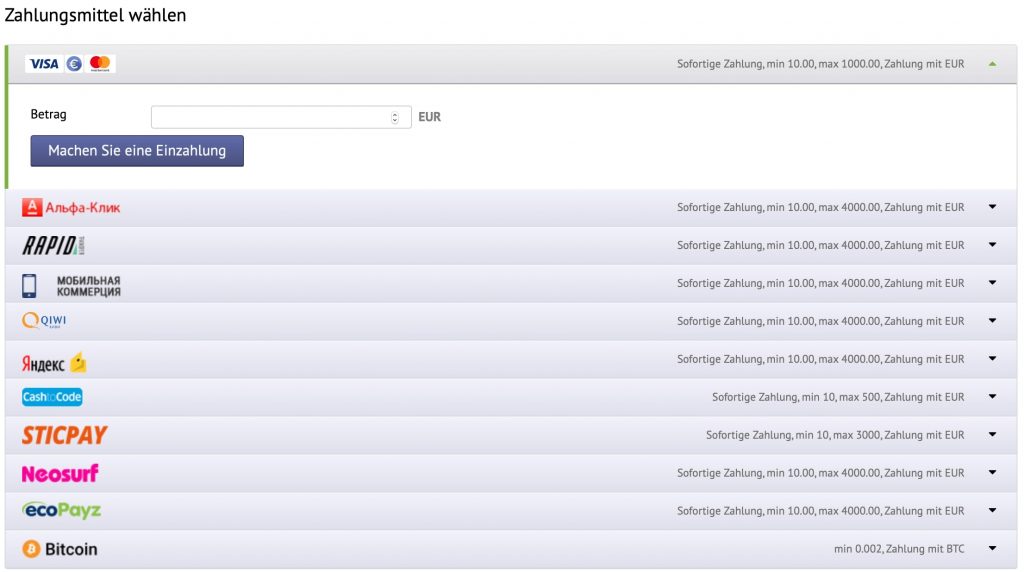Select the STICPAY logo
The width and height of the screenshot is (1024, 572).
click(64, 435)
